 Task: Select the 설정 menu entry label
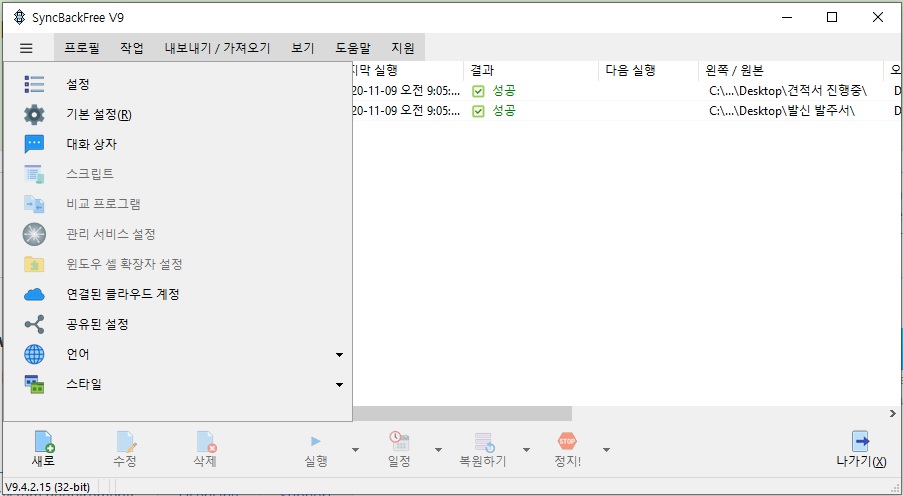click(x=78, y=84)
